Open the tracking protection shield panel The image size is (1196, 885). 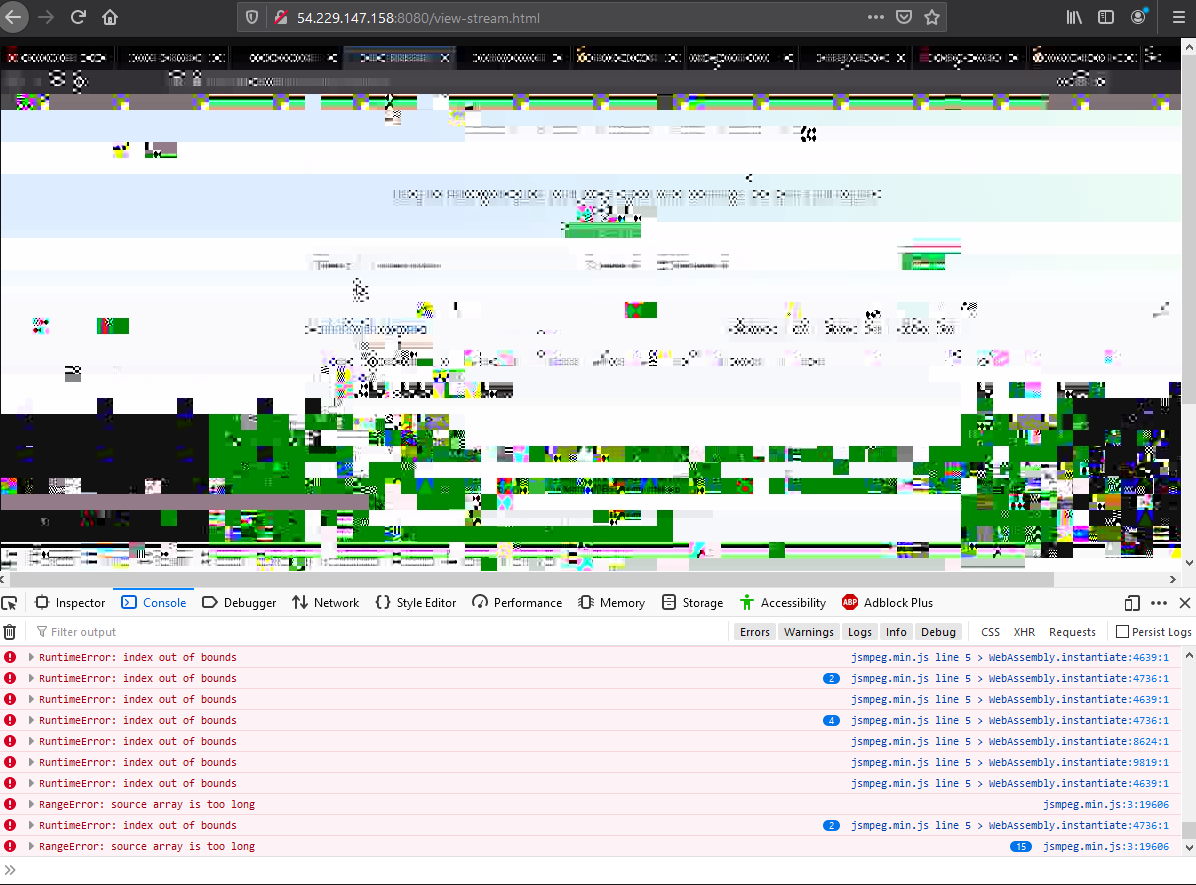251,17
